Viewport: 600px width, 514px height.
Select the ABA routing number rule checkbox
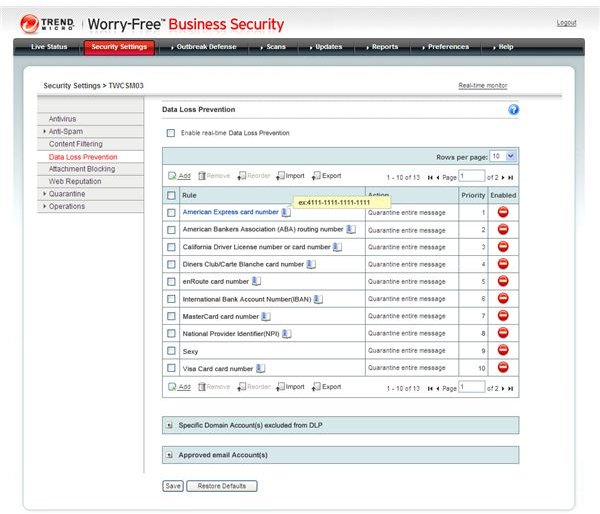point(171,230)
